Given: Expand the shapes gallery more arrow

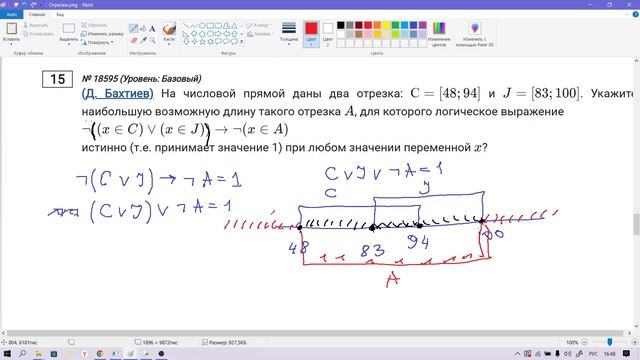Looking at the screenshot, I should click(242, 41).
